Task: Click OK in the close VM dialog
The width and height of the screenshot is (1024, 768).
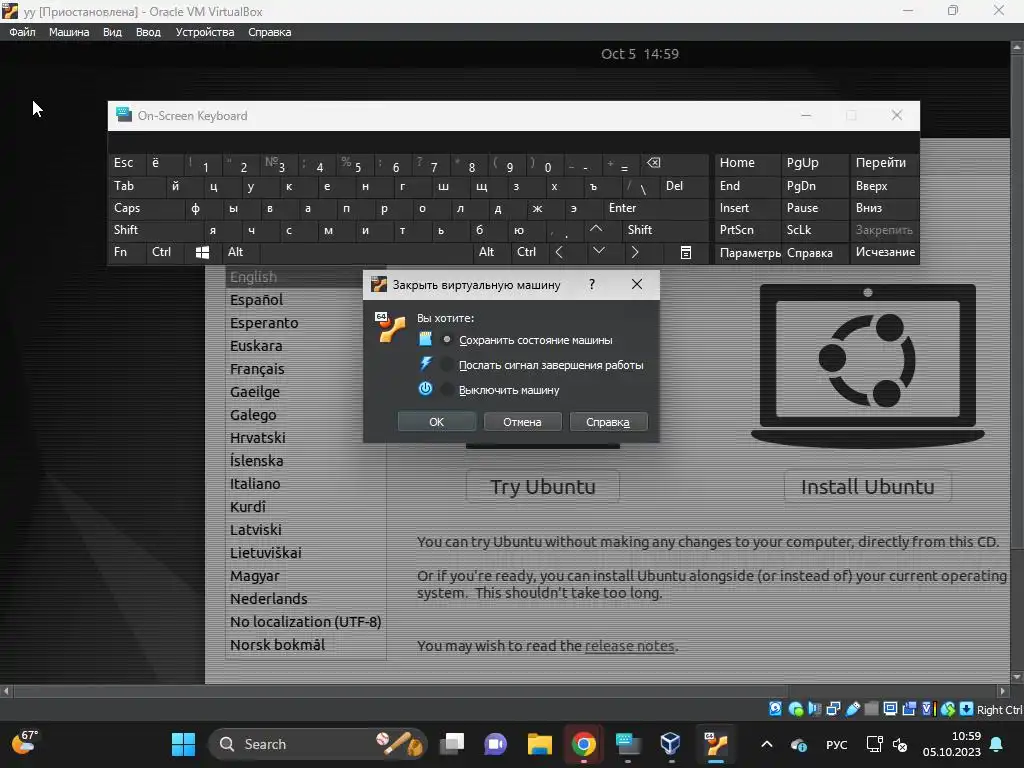Action: coord(436,422)
